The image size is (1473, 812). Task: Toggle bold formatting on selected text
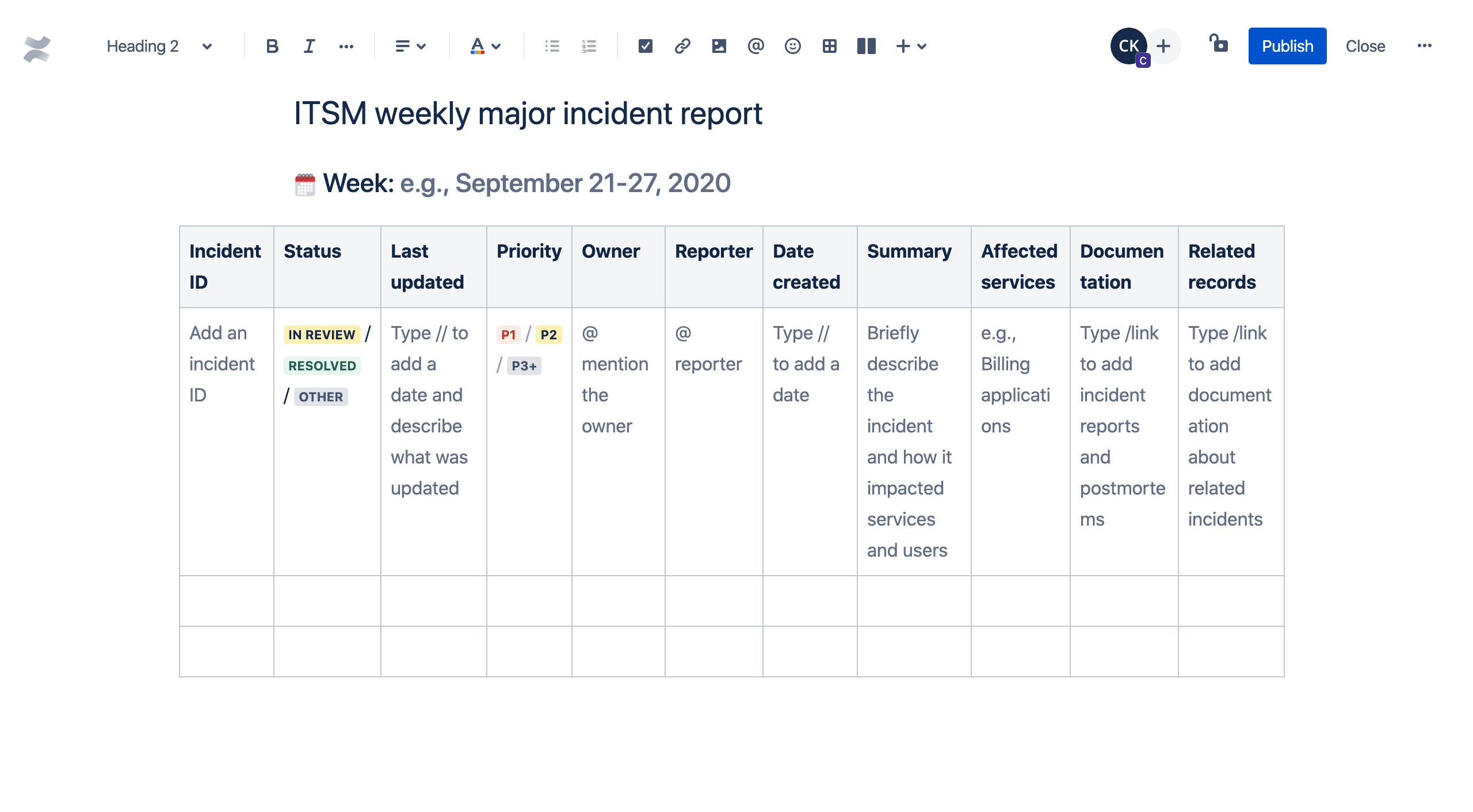270,45
